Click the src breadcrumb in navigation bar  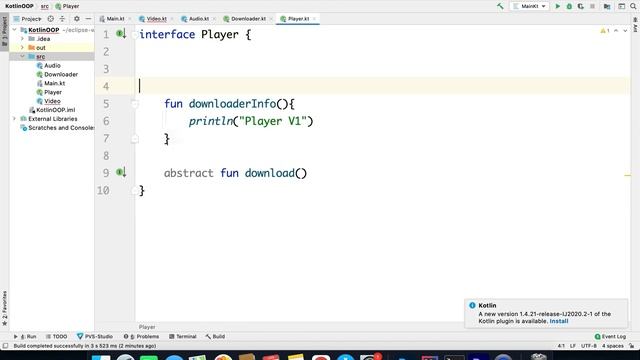coord(45,6)
